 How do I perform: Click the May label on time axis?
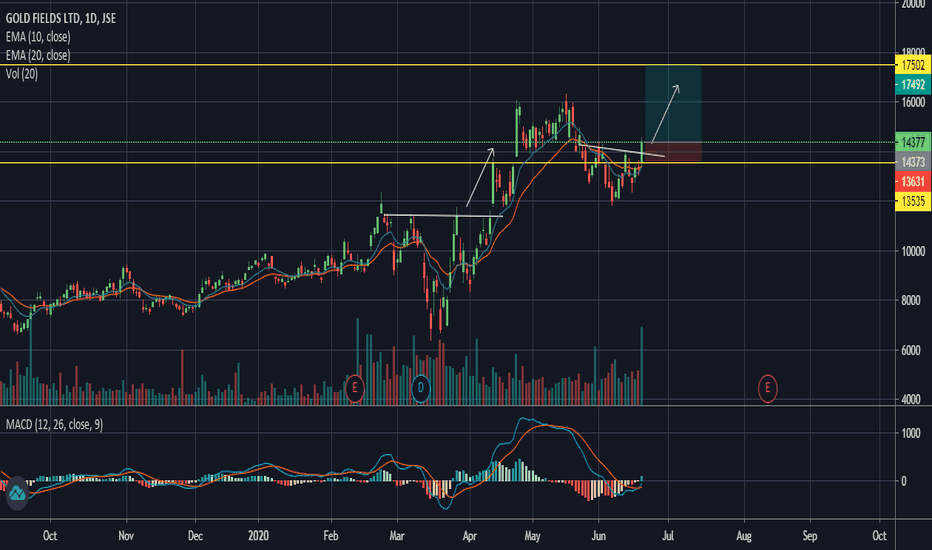(x=533, y=536)
